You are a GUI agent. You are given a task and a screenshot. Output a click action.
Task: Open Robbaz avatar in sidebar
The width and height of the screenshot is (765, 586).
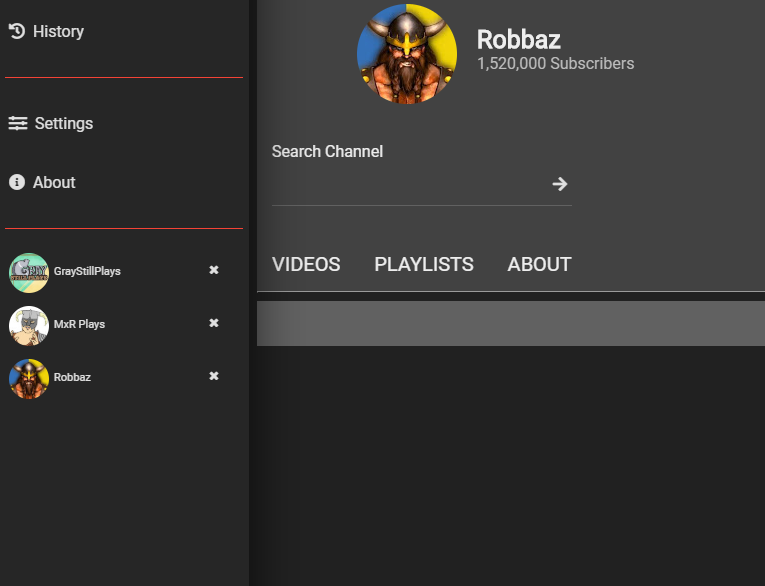click(x=29, y=379)
